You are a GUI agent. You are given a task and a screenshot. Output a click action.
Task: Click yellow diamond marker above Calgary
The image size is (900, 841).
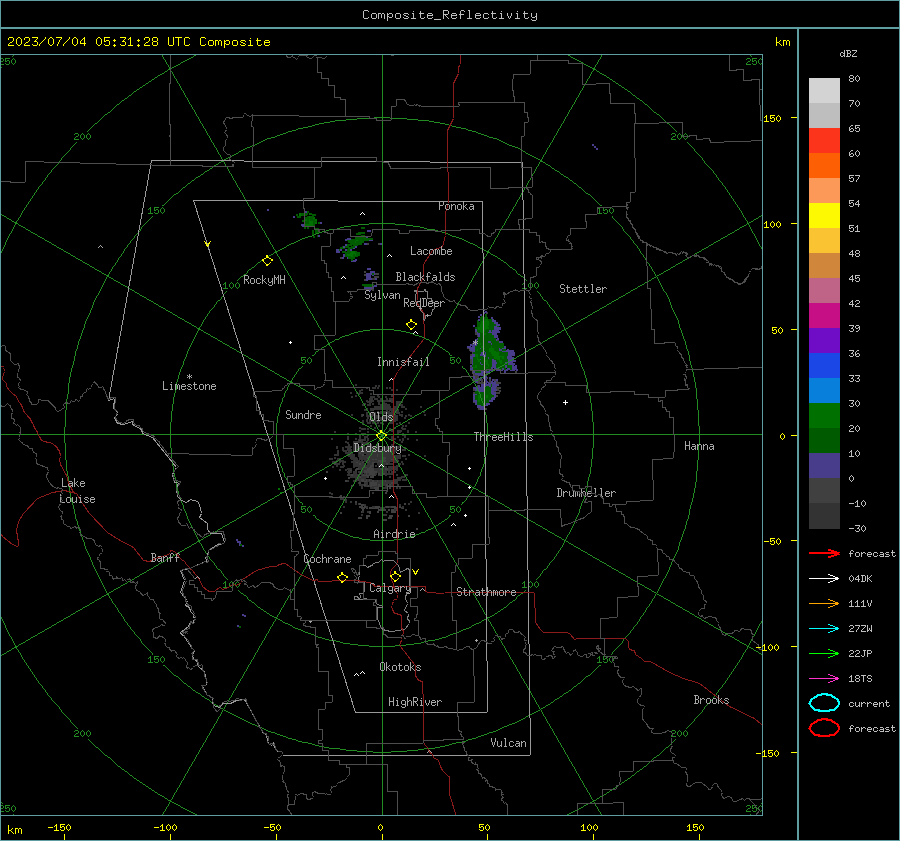395,576
